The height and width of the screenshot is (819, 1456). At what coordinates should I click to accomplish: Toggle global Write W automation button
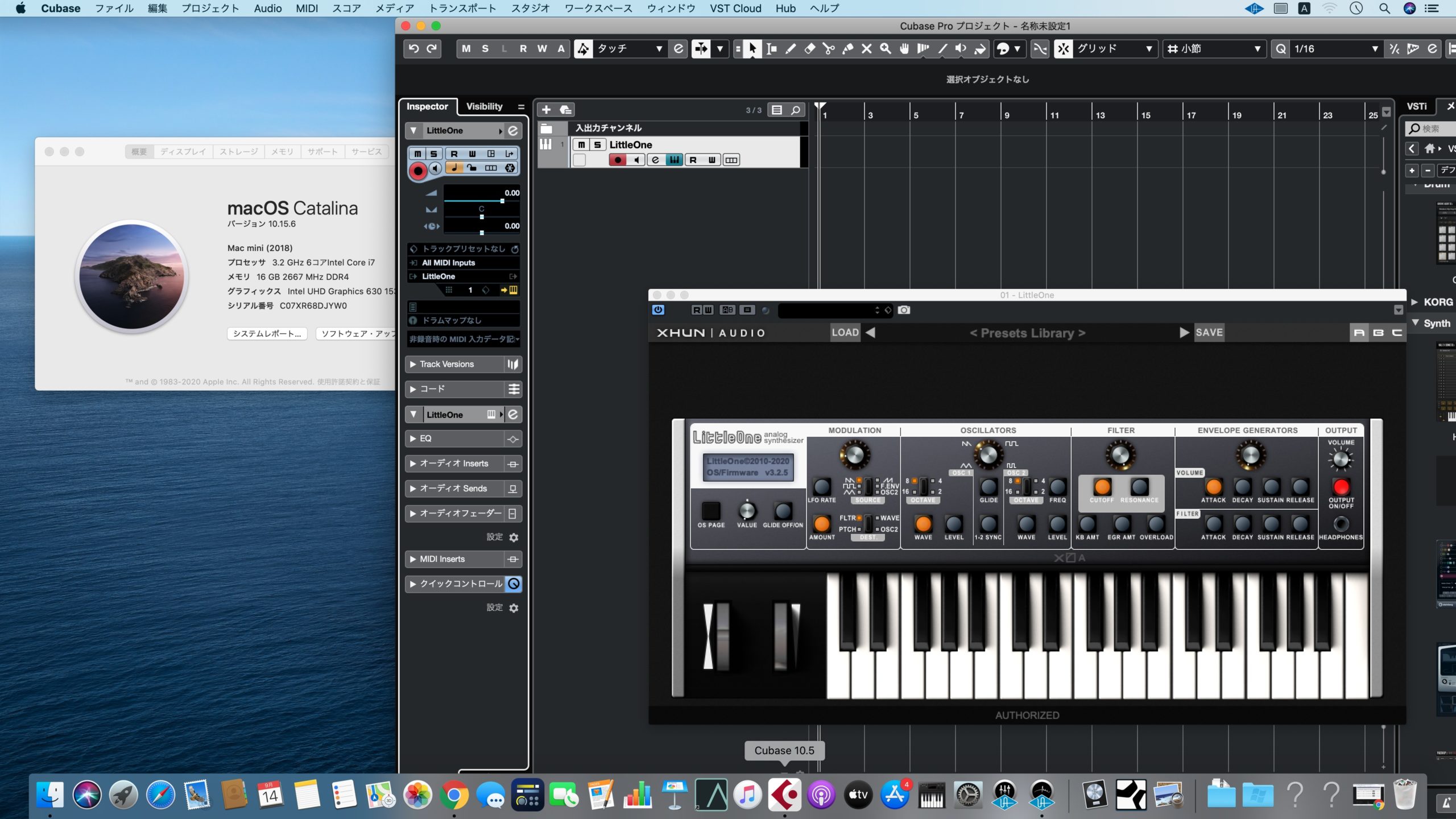pos(542,49)
